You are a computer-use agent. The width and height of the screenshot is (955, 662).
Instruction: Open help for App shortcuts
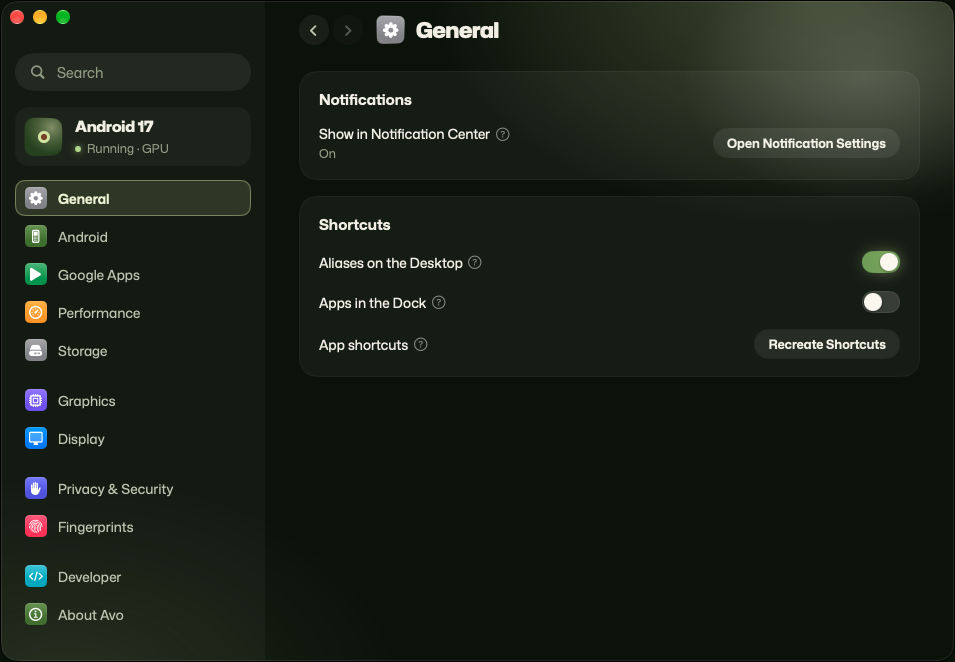point(420,345)
